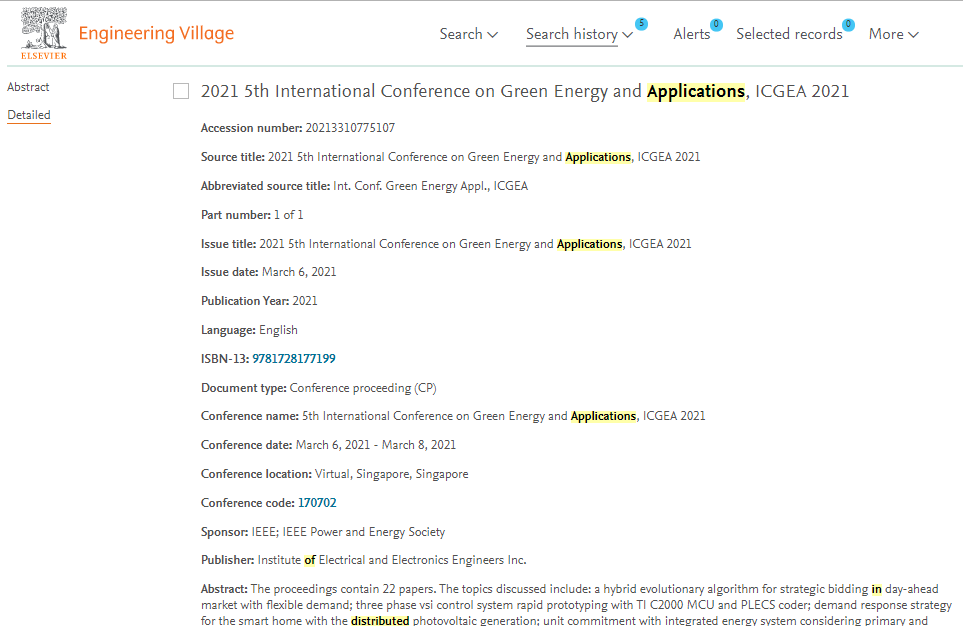Viewport: 963px width, 626px height.
Task: Click Sponsor 'IEEE; IEEE Power and Energy Society'
Action: 348,532
